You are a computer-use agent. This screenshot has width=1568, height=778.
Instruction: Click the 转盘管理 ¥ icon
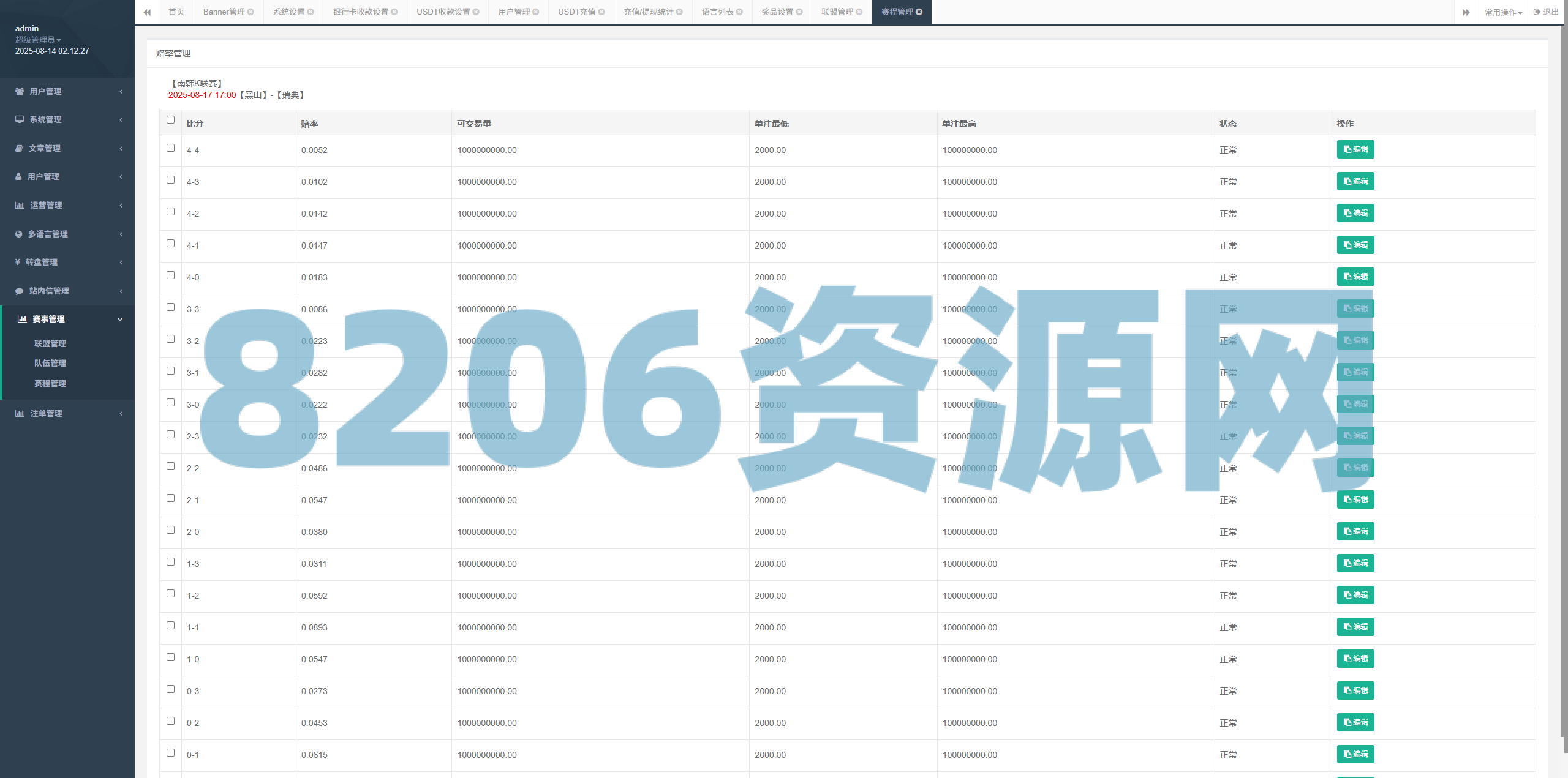click(18, 262)
